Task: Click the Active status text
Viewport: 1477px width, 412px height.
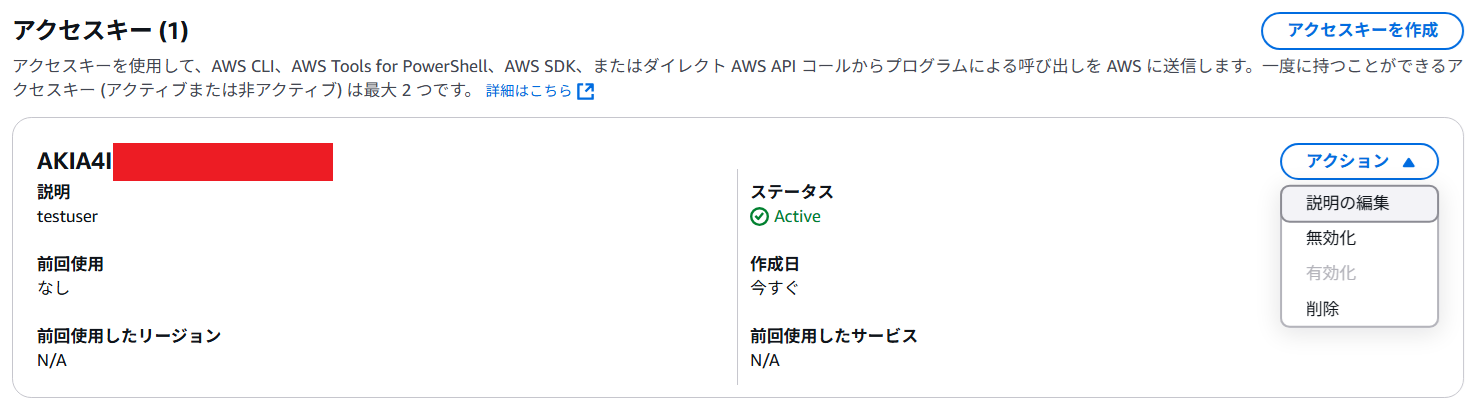Action: coord(797,217)
